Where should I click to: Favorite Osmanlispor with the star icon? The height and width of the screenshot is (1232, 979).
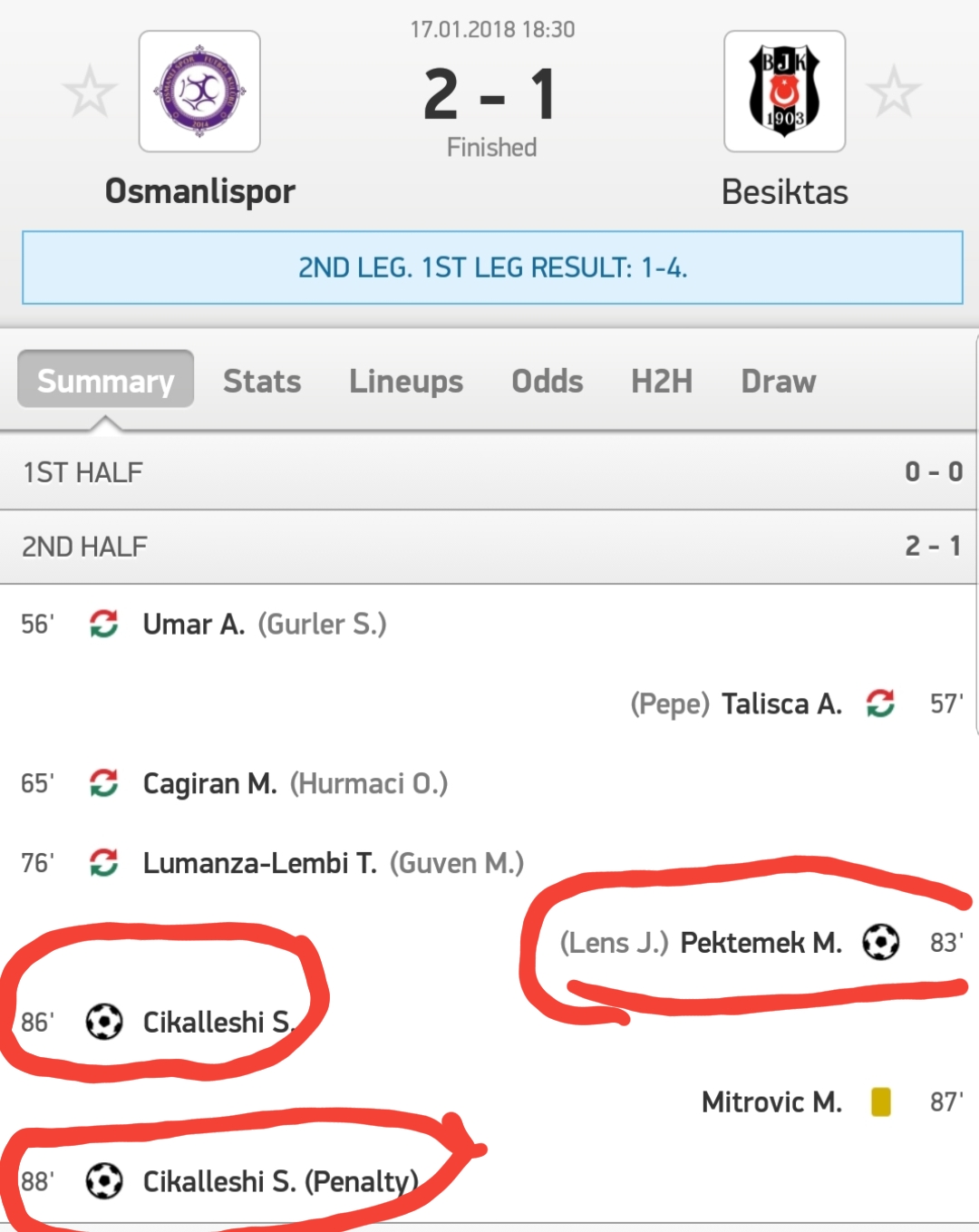point(89,92)
